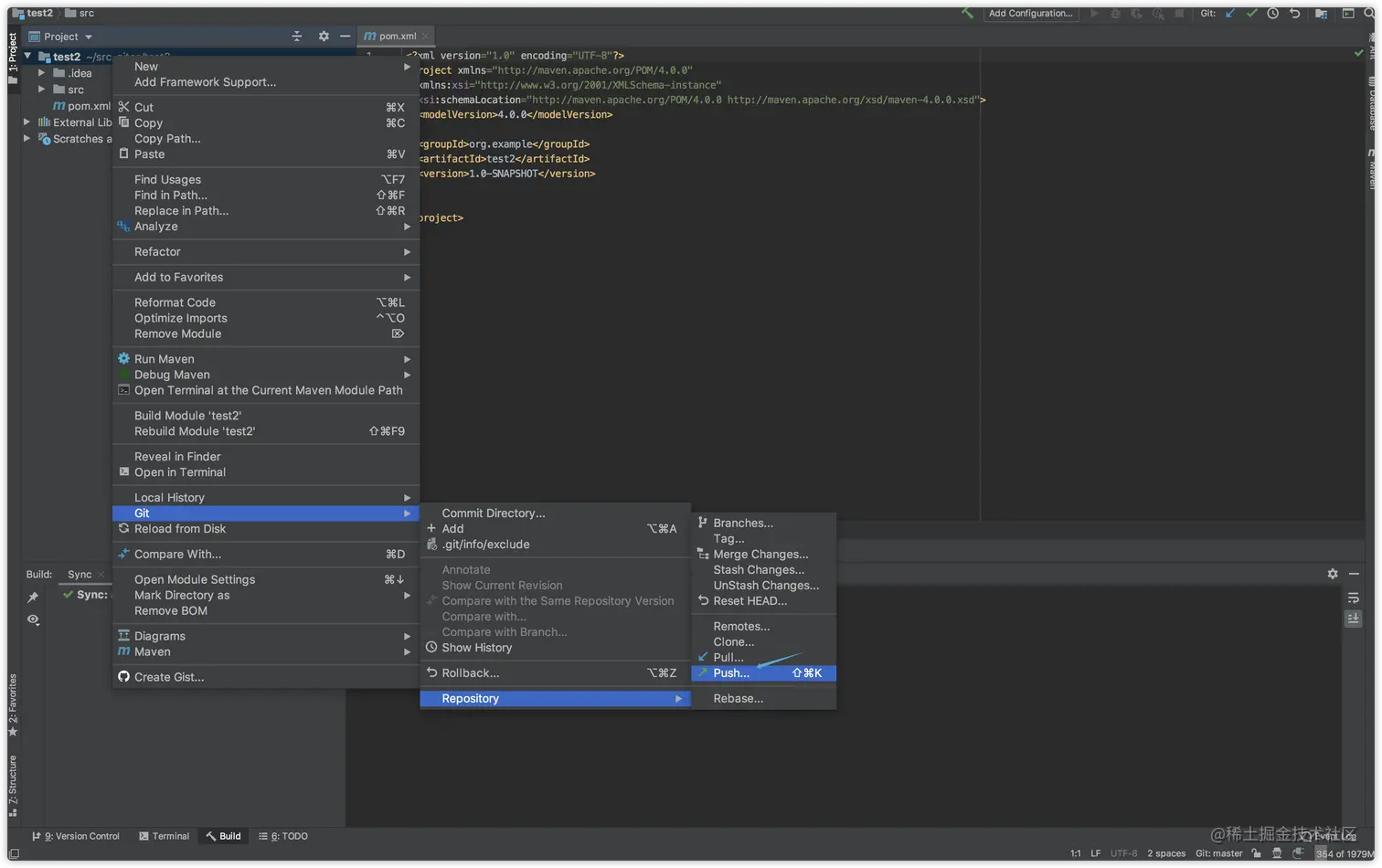
Task: Open the 2: Favorites side tab
Action: coord(13,705)
